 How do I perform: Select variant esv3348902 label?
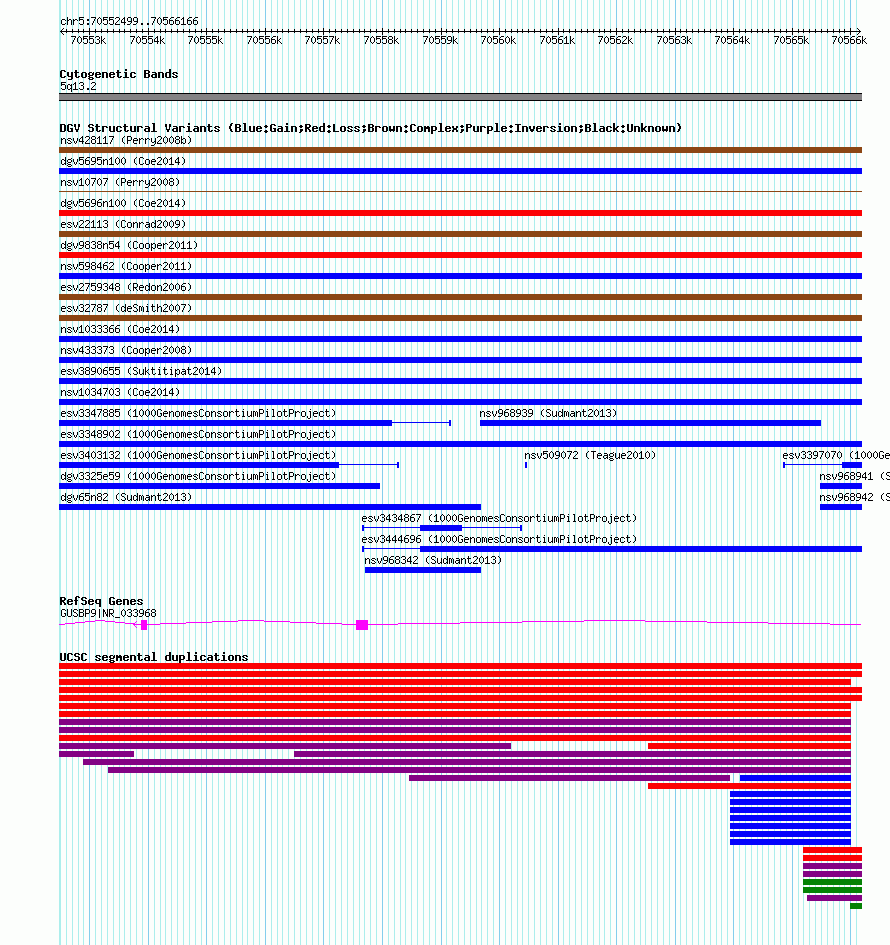198,435
